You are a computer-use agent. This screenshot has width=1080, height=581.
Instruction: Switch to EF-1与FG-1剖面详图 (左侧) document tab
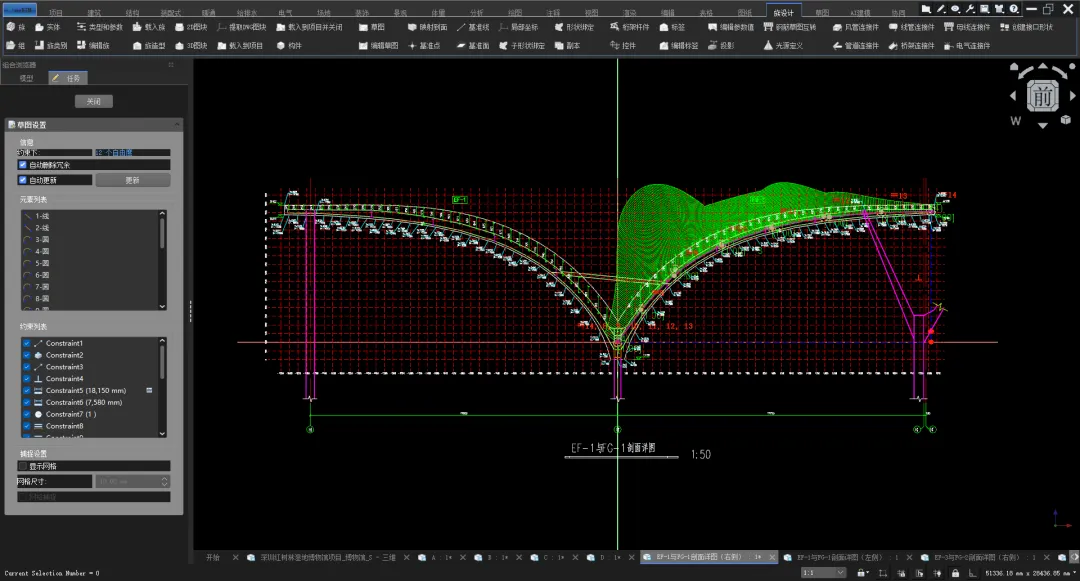tap(848, 557)
